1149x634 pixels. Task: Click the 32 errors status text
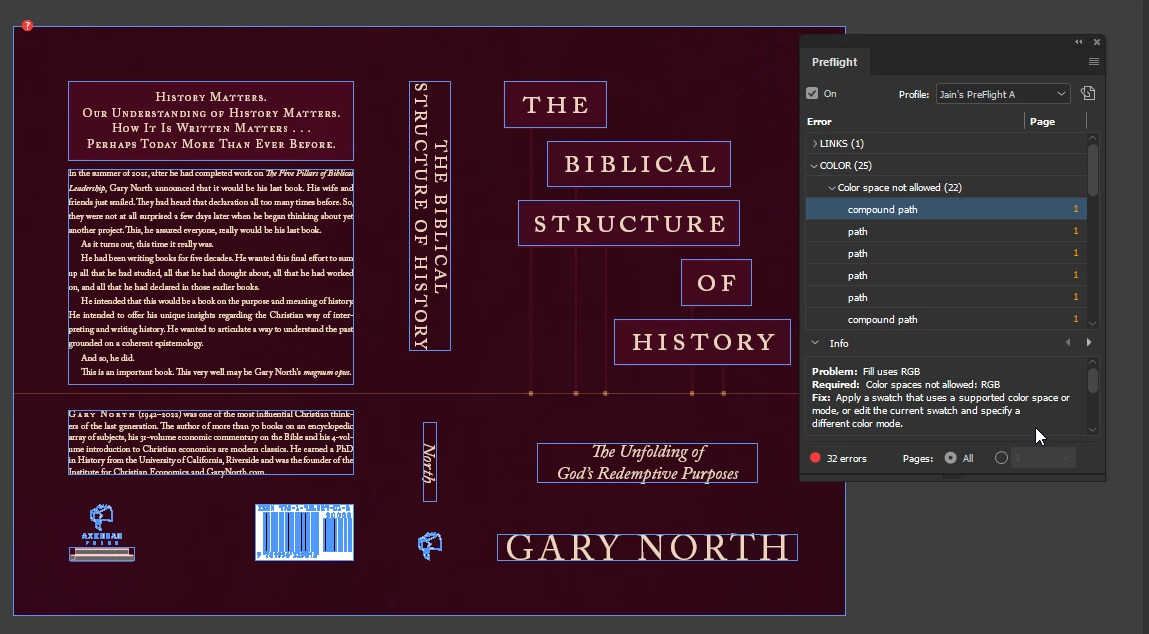click(846, 458)
